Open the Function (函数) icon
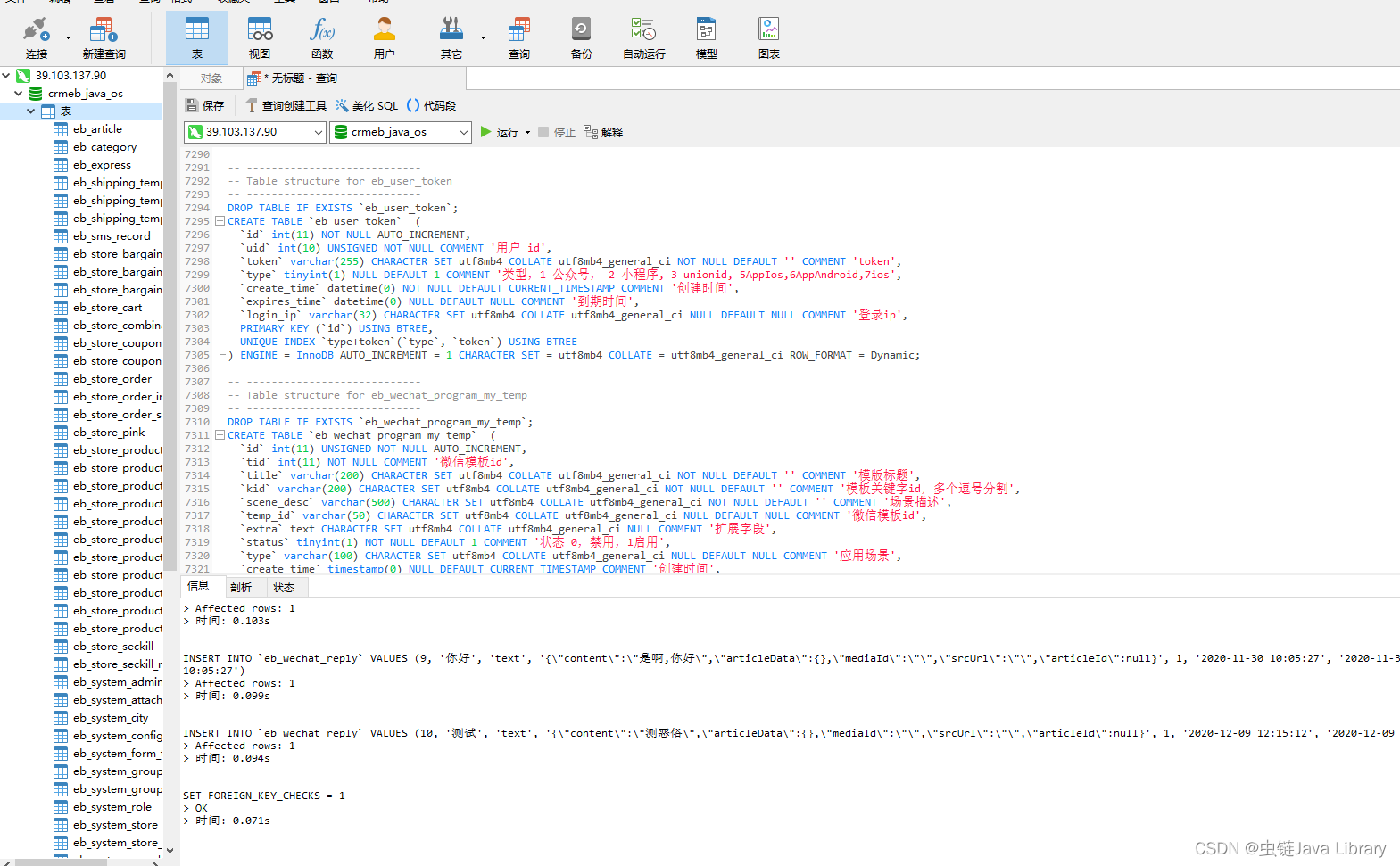1400x866 pixels. coord(322,37)
